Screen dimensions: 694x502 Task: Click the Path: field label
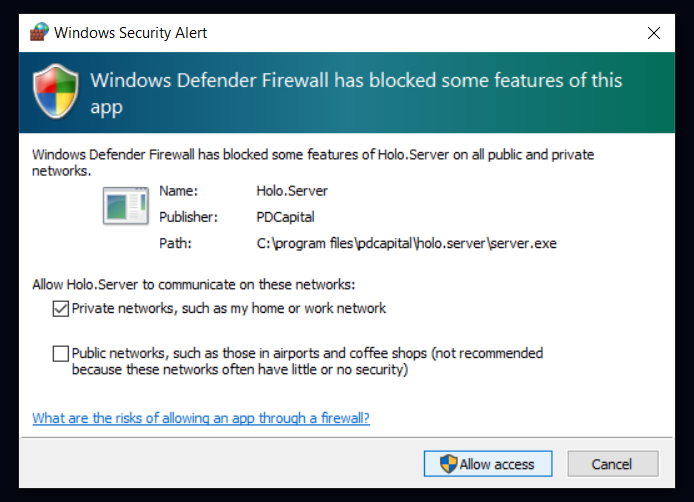(175, 243)
